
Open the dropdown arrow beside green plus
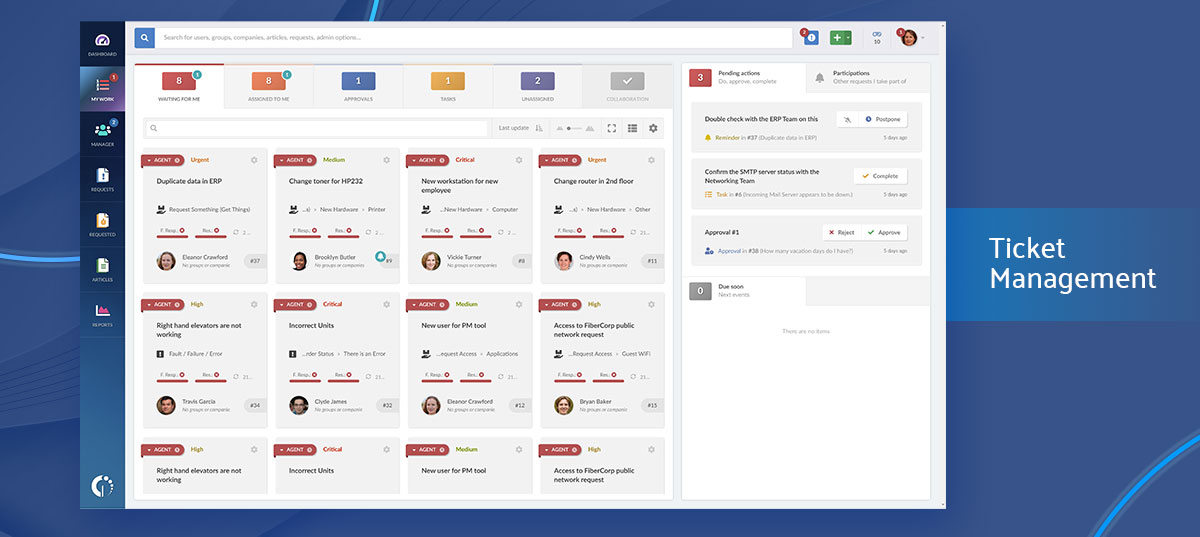(x=849, y=38)
